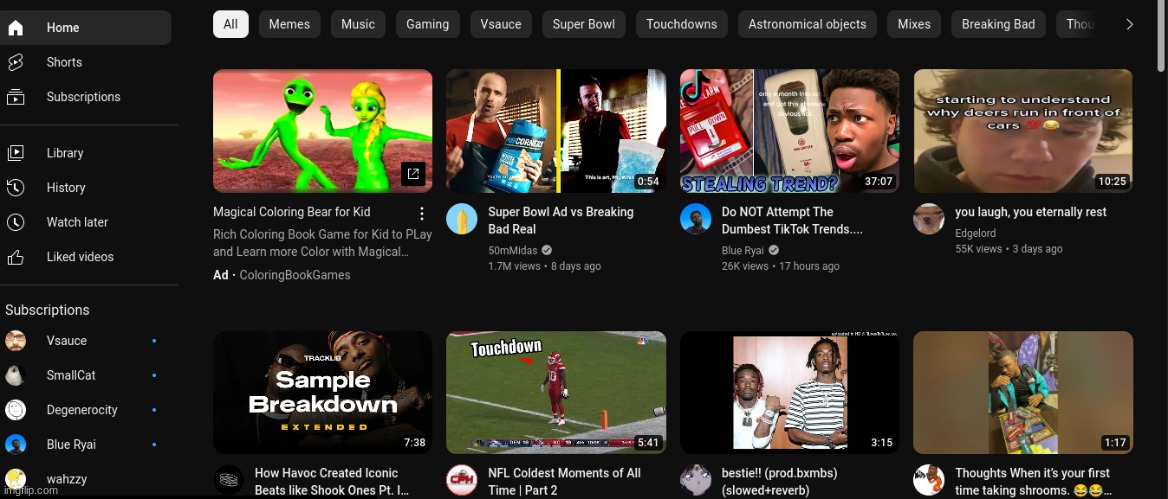The image size is (1168, 499).
Task: Click channel avatar beside Havoc beats video
Action: coord(229,480)
